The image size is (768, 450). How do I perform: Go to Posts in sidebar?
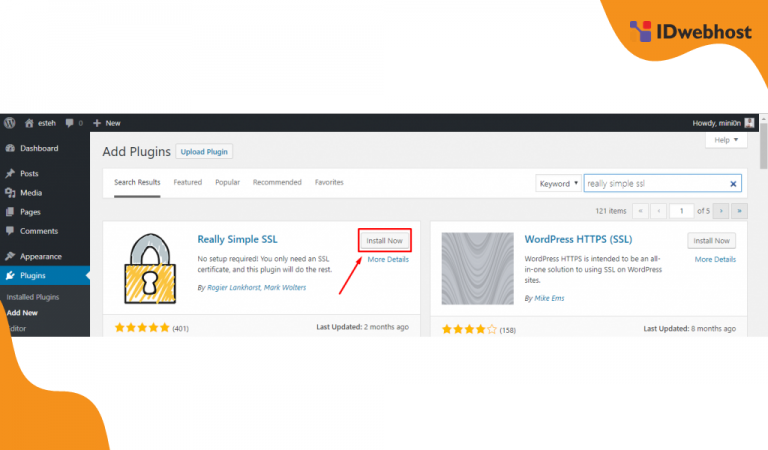[x=29, y=173]
